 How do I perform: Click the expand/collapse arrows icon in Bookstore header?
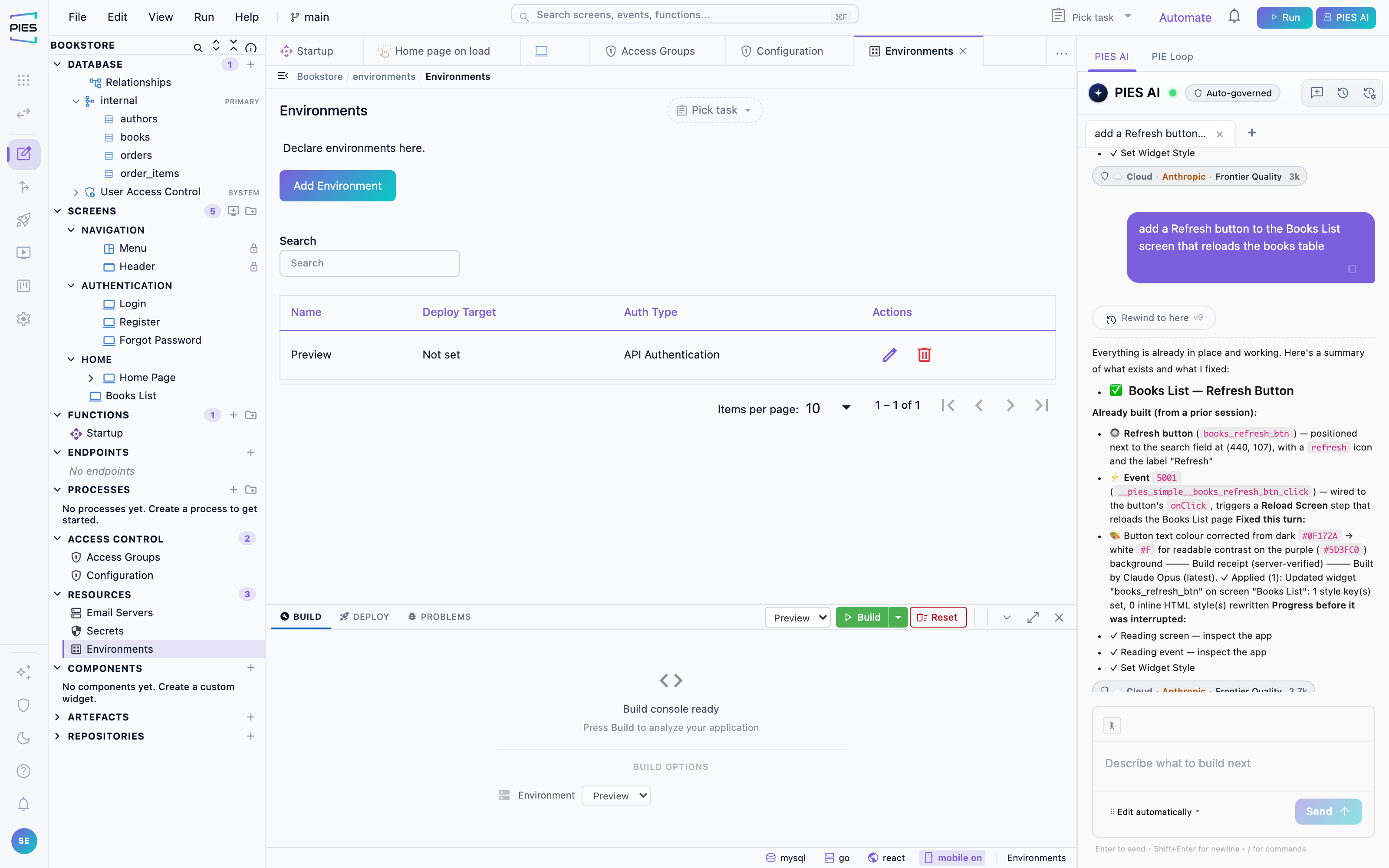216,45
